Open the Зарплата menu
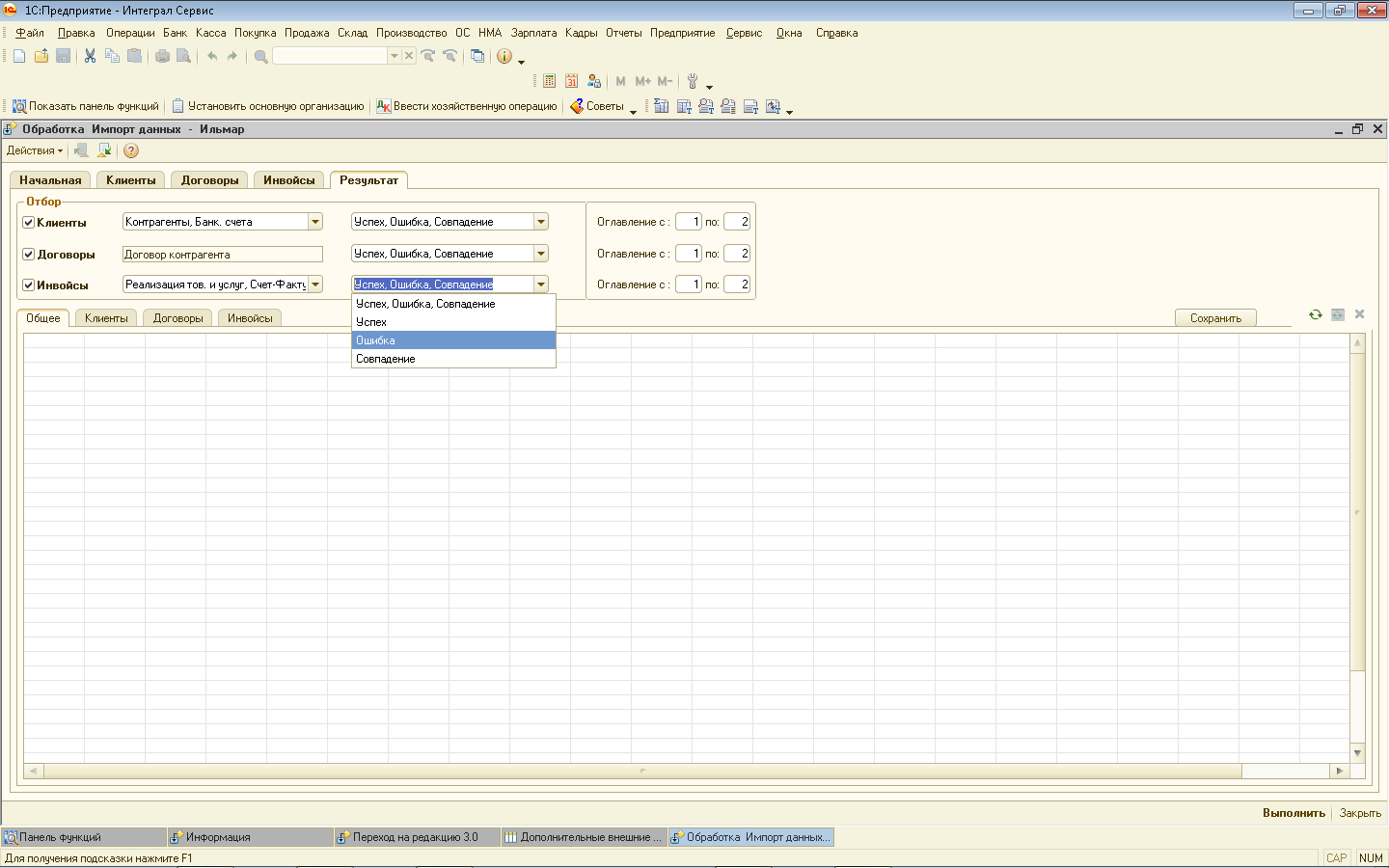This screenshot has width=1389, height=868. pyautogui.click(x=533, y=33)
